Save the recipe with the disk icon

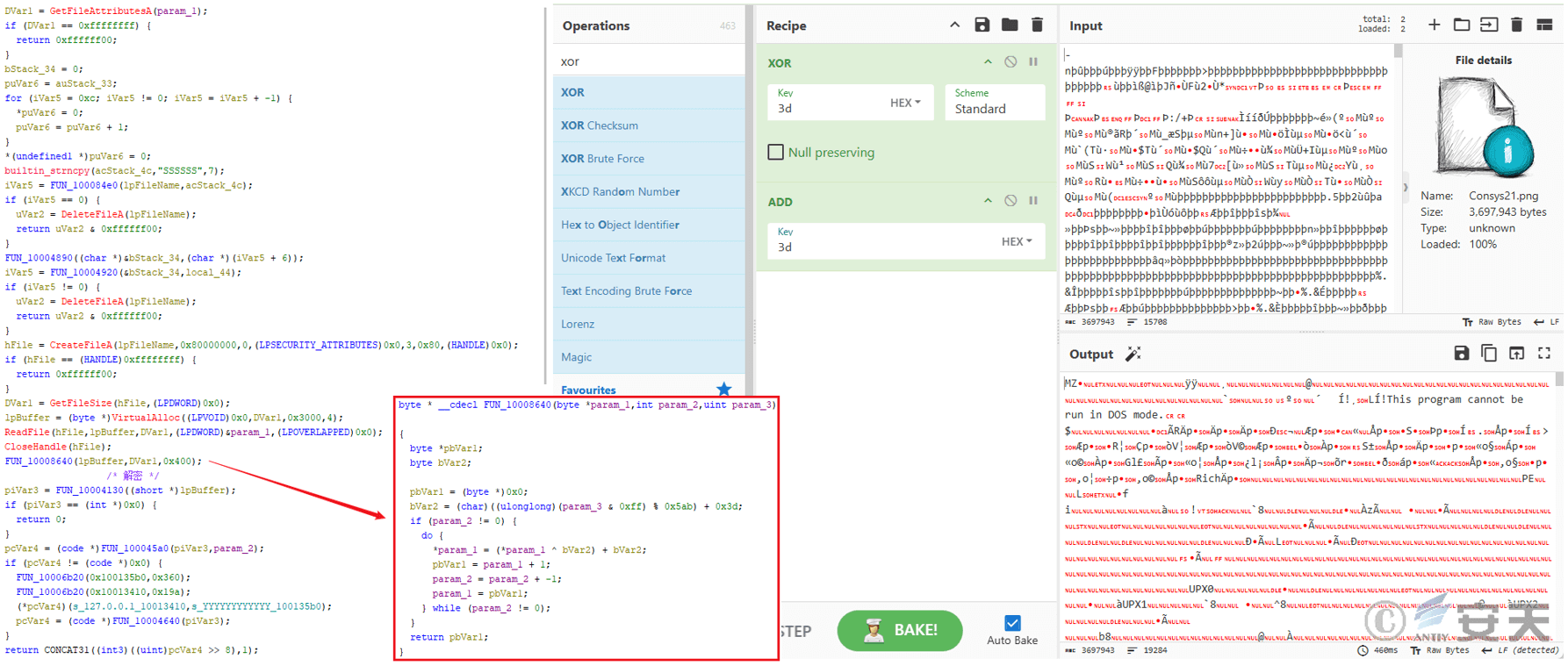pos(982,25)
